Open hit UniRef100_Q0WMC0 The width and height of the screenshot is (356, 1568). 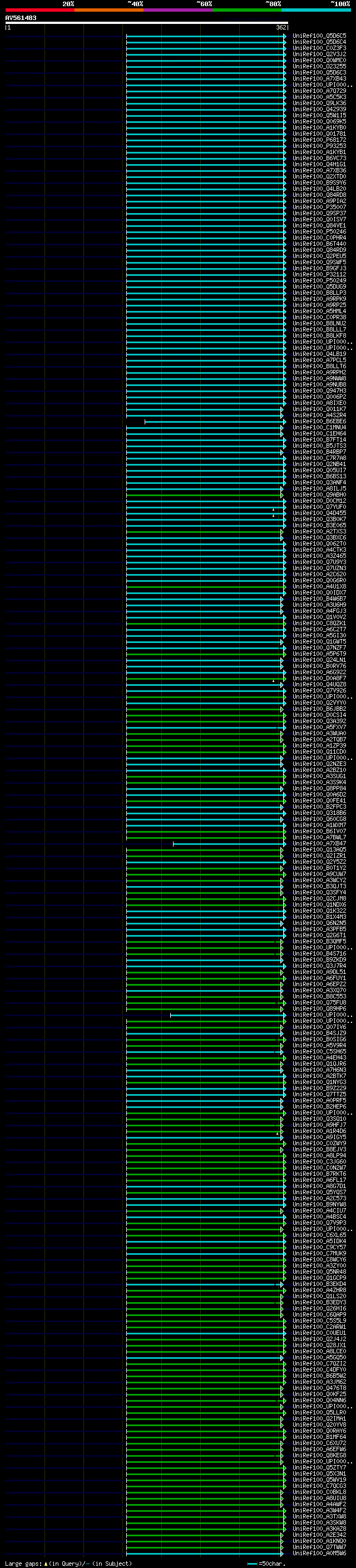(319, 60)
